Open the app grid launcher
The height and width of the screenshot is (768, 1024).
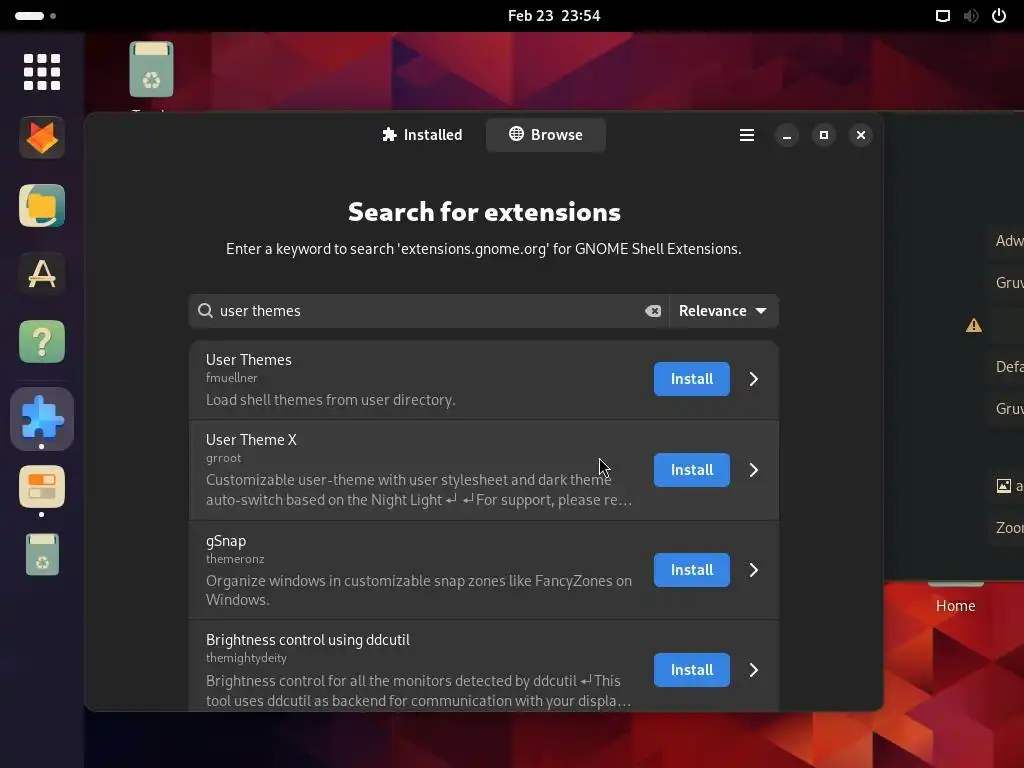pos(42,72)
